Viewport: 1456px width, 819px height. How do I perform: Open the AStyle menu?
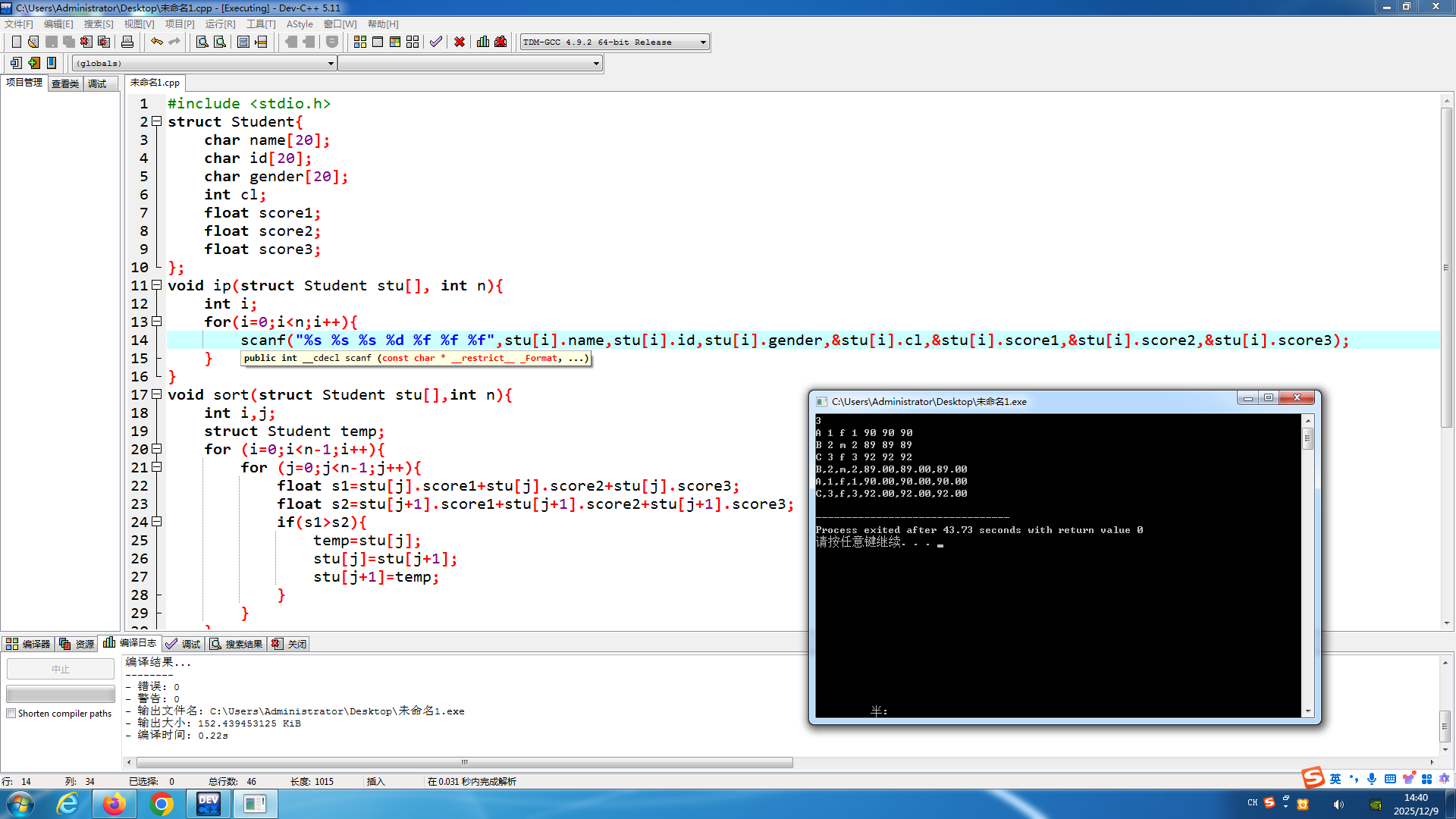coord(300,24)
